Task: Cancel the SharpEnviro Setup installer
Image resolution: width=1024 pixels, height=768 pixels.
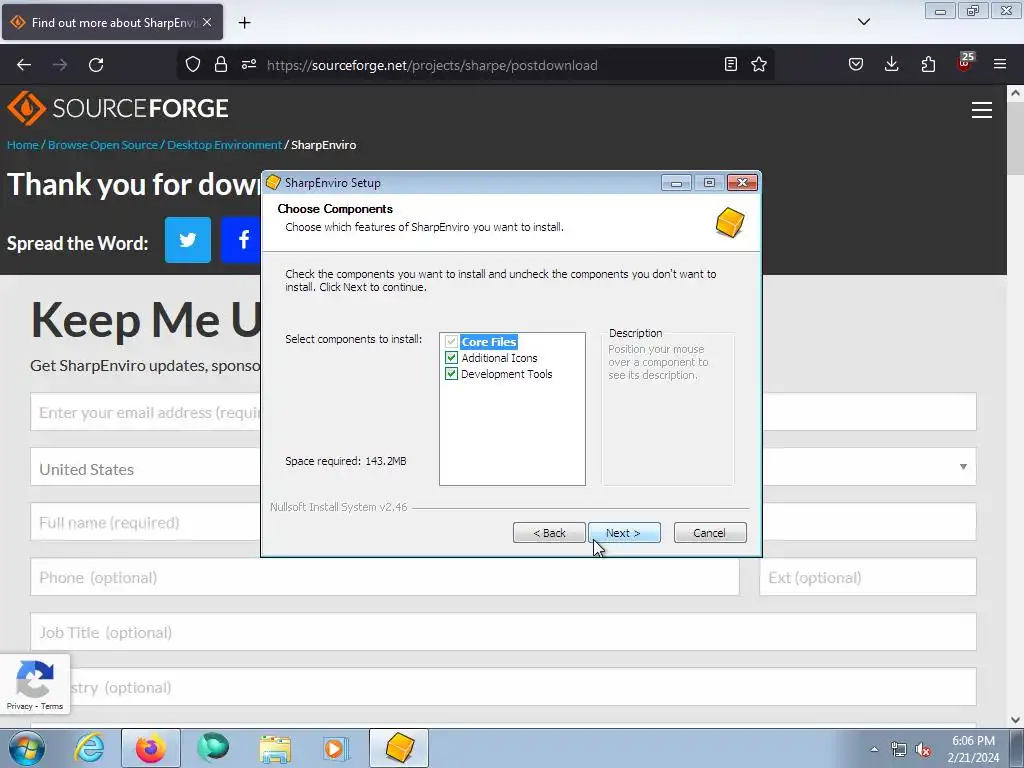Action: (x=710, y=533)
